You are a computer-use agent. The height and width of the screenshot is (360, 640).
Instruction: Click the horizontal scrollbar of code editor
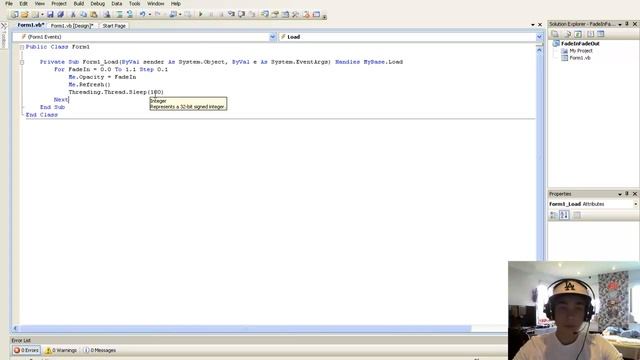[x=245, y=329]
